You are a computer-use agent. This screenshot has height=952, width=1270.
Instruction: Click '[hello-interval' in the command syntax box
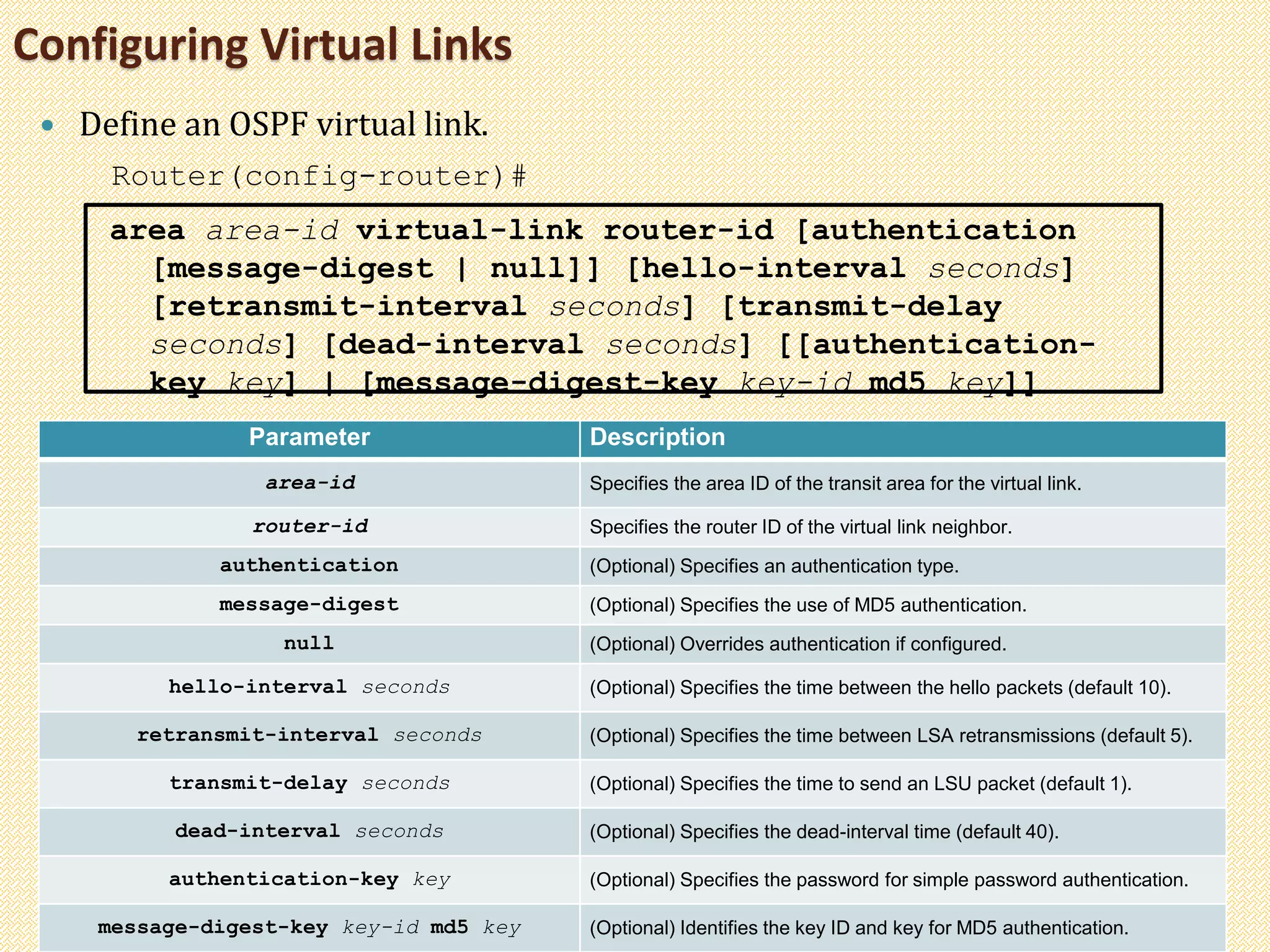(x=766, y=269)
